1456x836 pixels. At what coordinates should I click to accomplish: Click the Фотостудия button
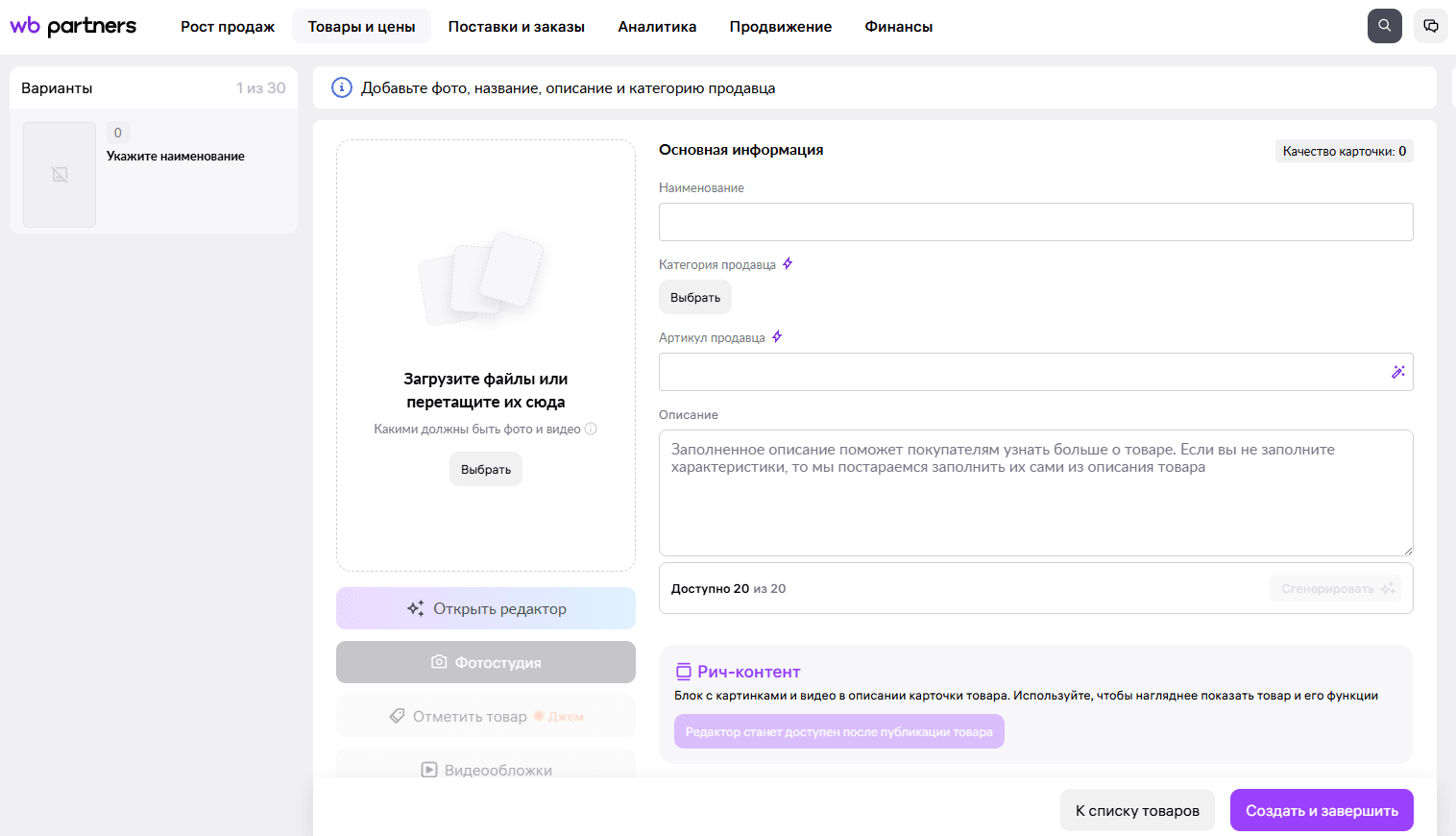(486, 662)
